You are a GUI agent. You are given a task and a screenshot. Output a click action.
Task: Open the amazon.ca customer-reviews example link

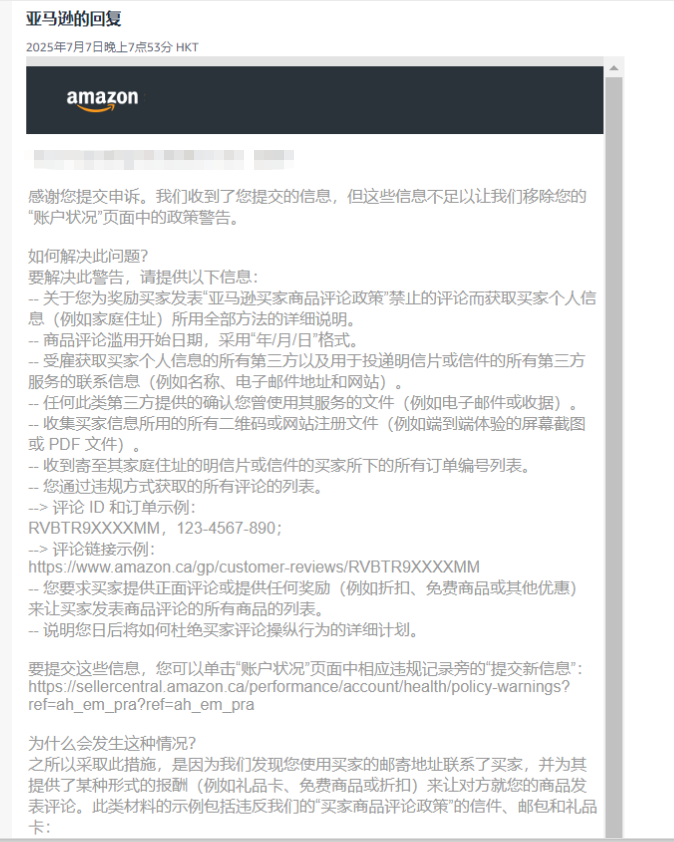(253, 567)
